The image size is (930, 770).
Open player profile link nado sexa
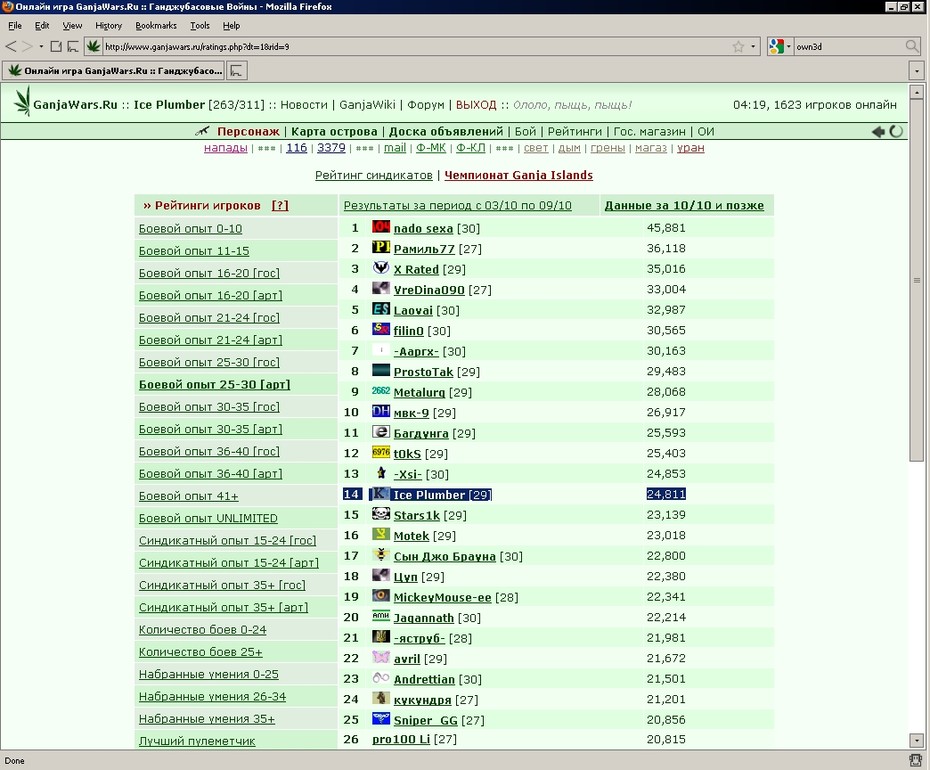click(423, 228)
